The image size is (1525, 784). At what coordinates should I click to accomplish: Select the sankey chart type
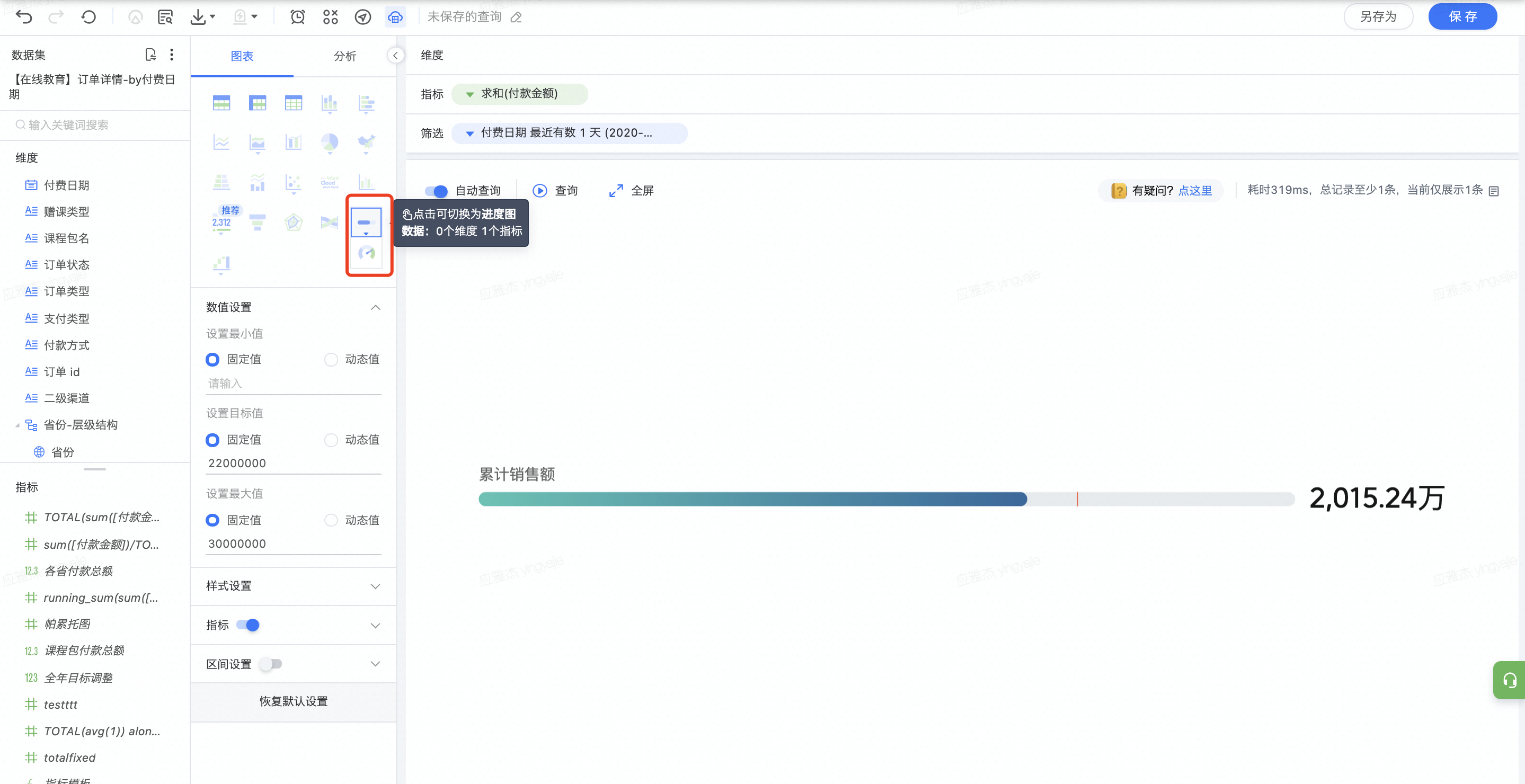[330, 222]
